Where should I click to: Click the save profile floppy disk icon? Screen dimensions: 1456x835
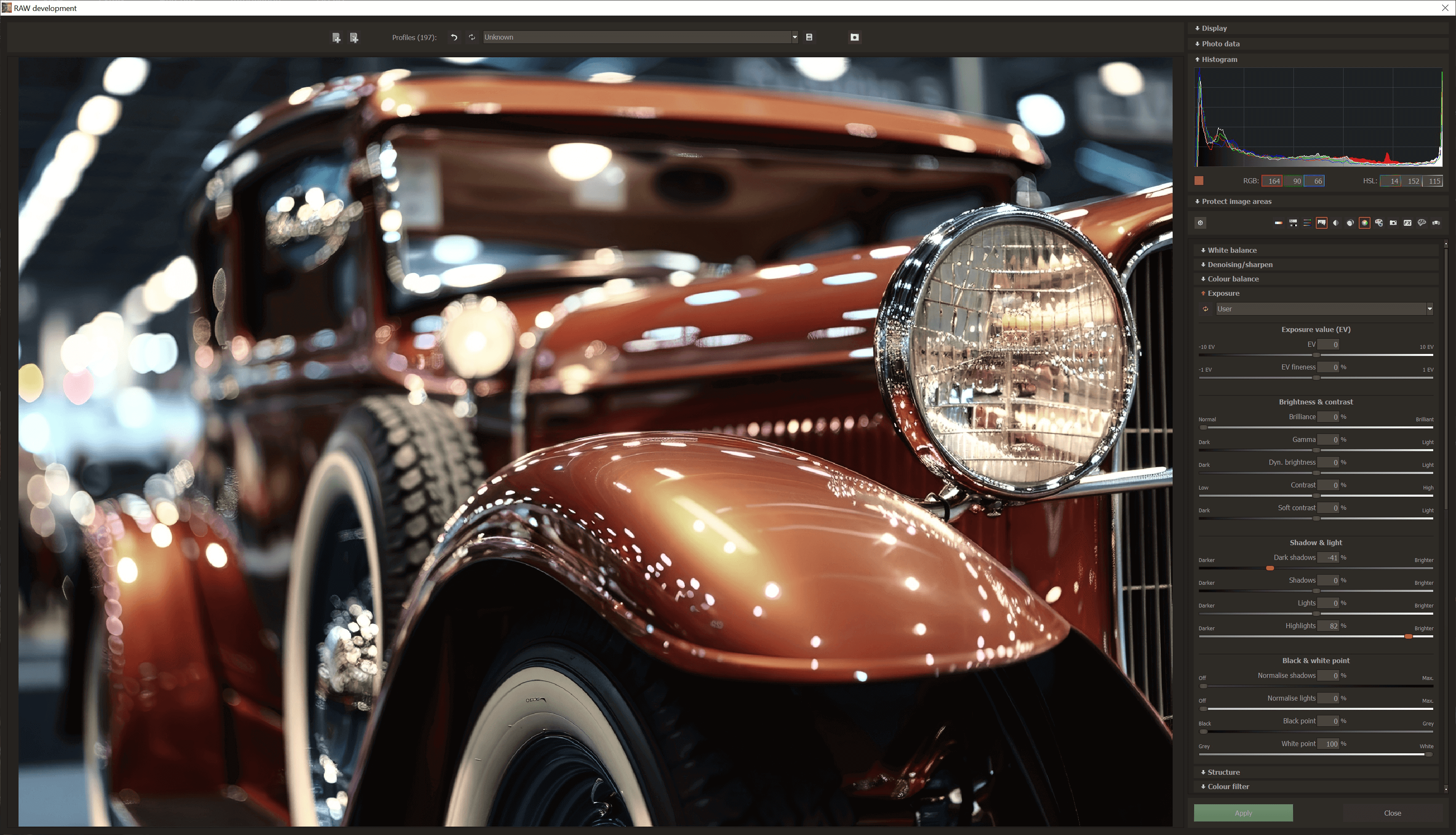click(x=809, y=37)
